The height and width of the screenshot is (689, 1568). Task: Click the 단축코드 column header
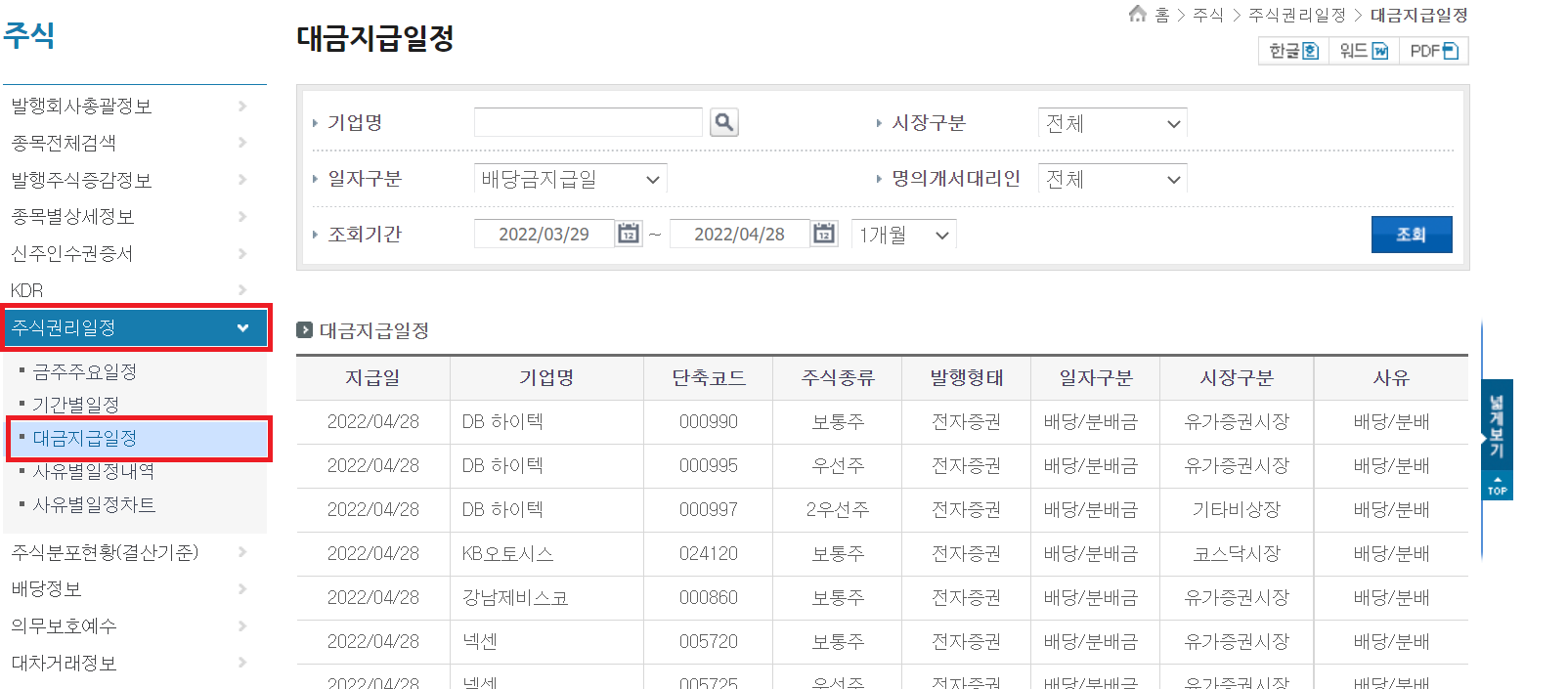[709, 378]
